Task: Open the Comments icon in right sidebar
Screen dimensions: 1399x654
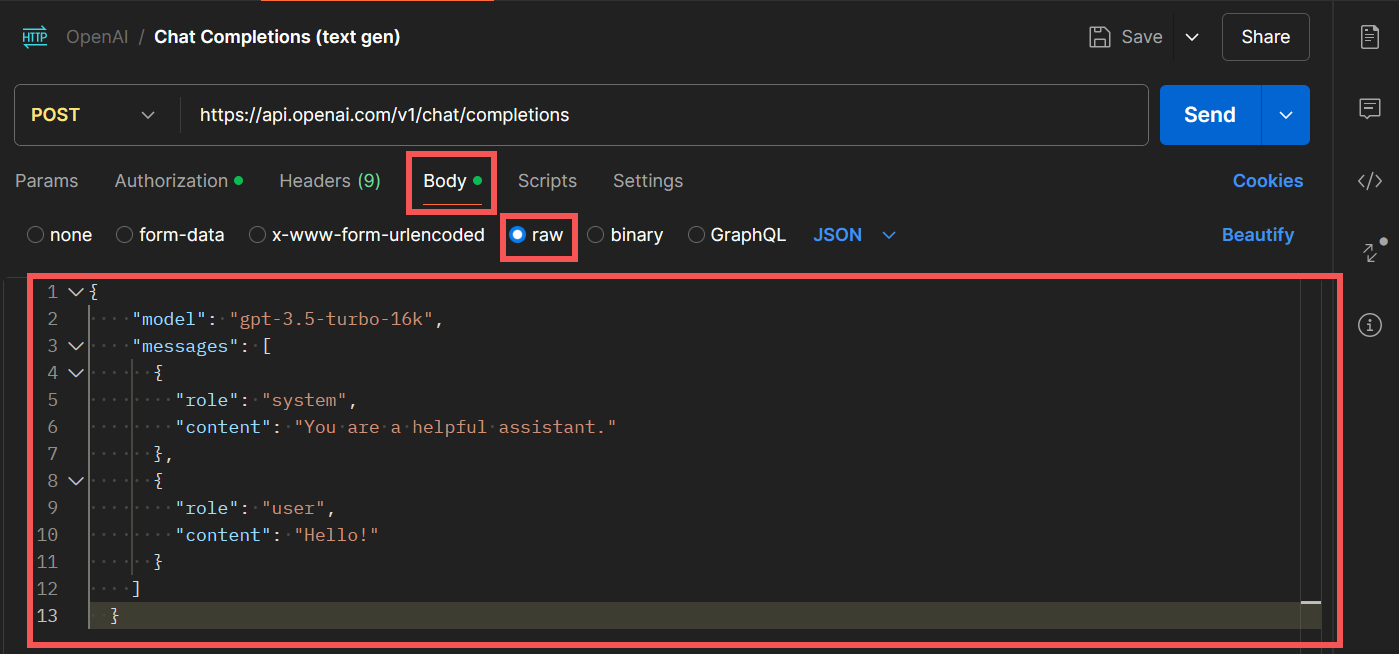Action: (x=1370, y=109)
